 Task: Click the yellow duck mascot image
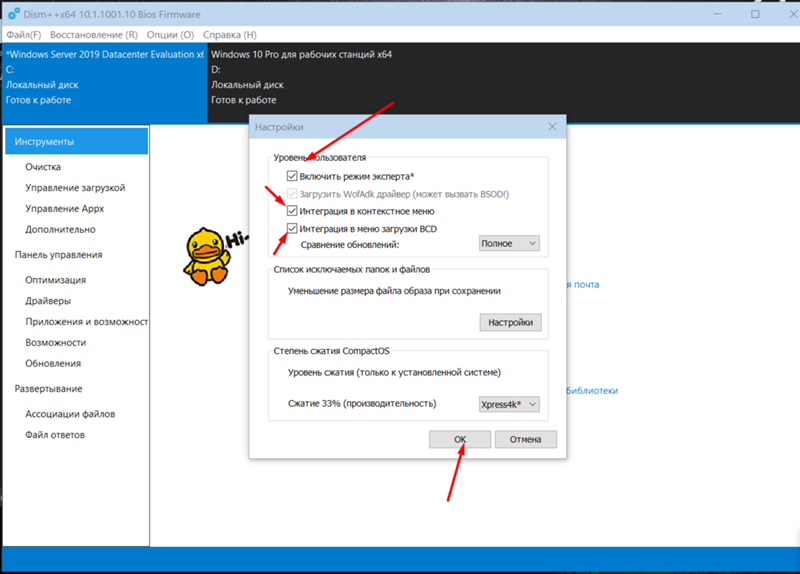207,256
